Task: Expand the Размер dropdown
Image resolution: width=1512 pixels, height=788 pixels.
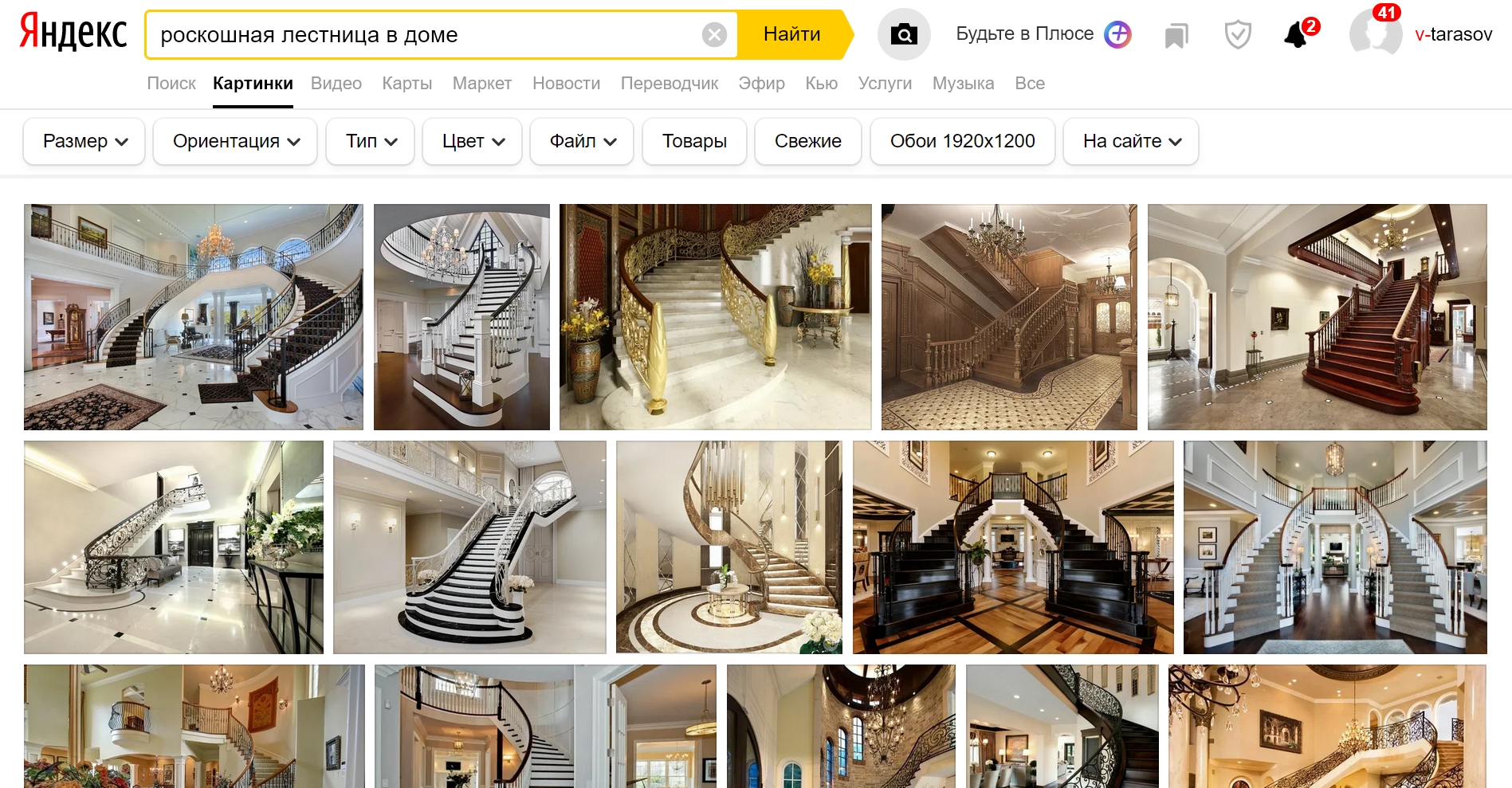Action: coord(84,141)
